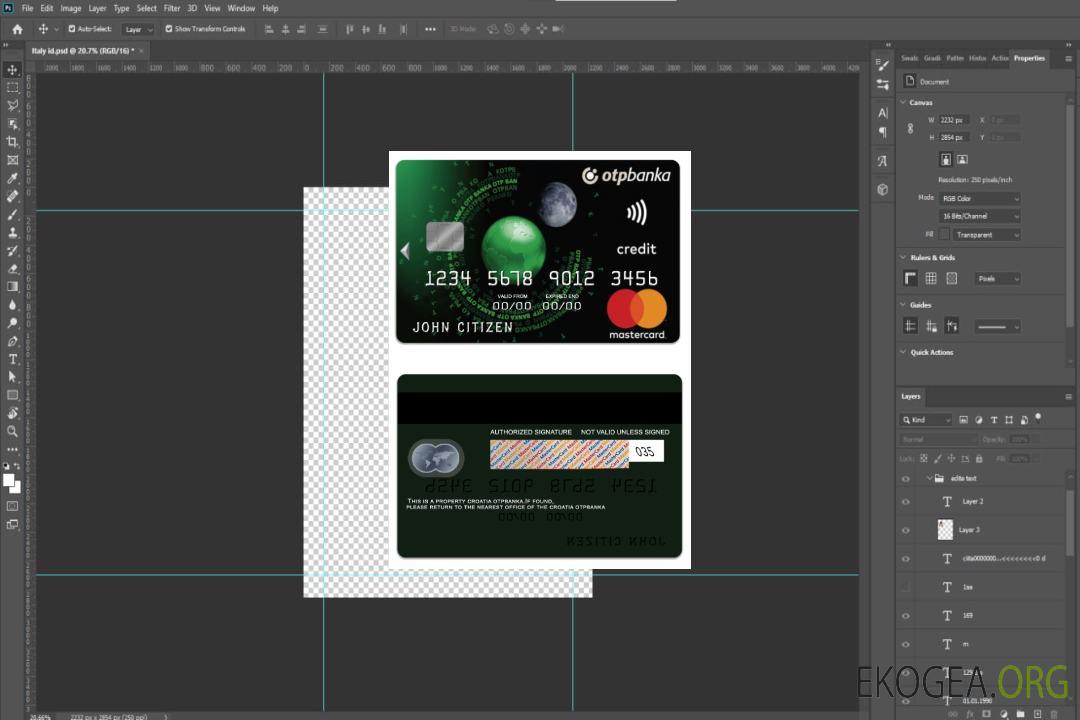The image size is (1080, 720).
Task: Toggle visibility of the layer group folder
Action: [x=906, y=478]
